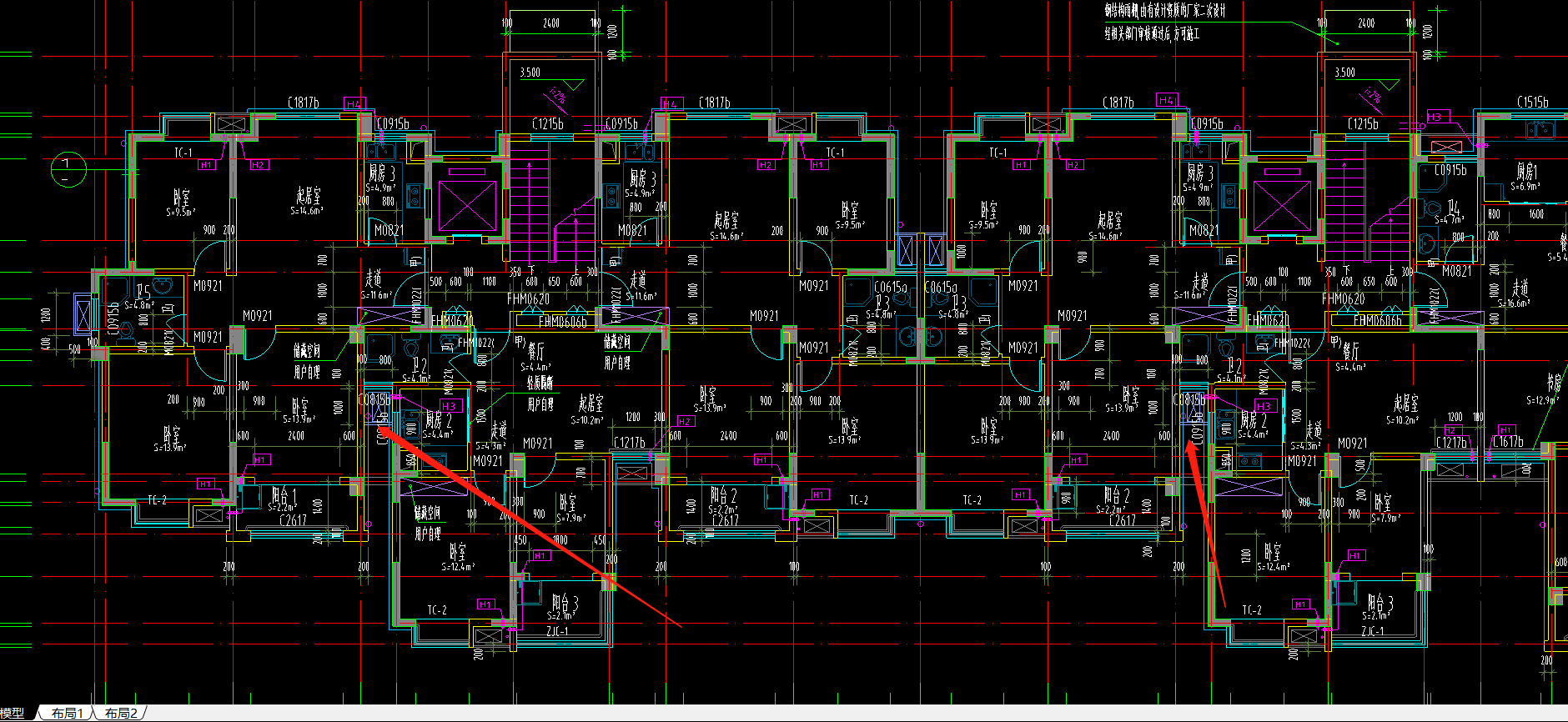
Task: Click the 各层隔断 annotation
Action: [540, 383]
